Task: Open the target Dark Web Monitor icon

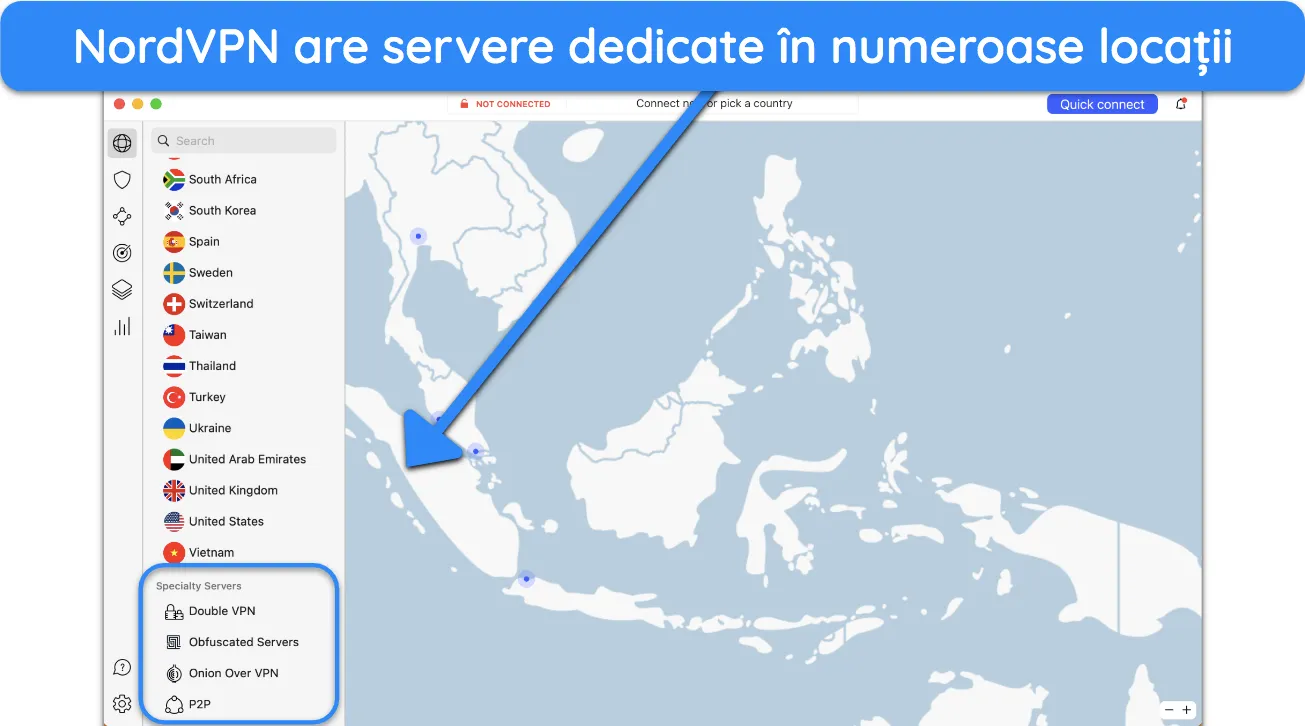Action: tap(122, 253)
